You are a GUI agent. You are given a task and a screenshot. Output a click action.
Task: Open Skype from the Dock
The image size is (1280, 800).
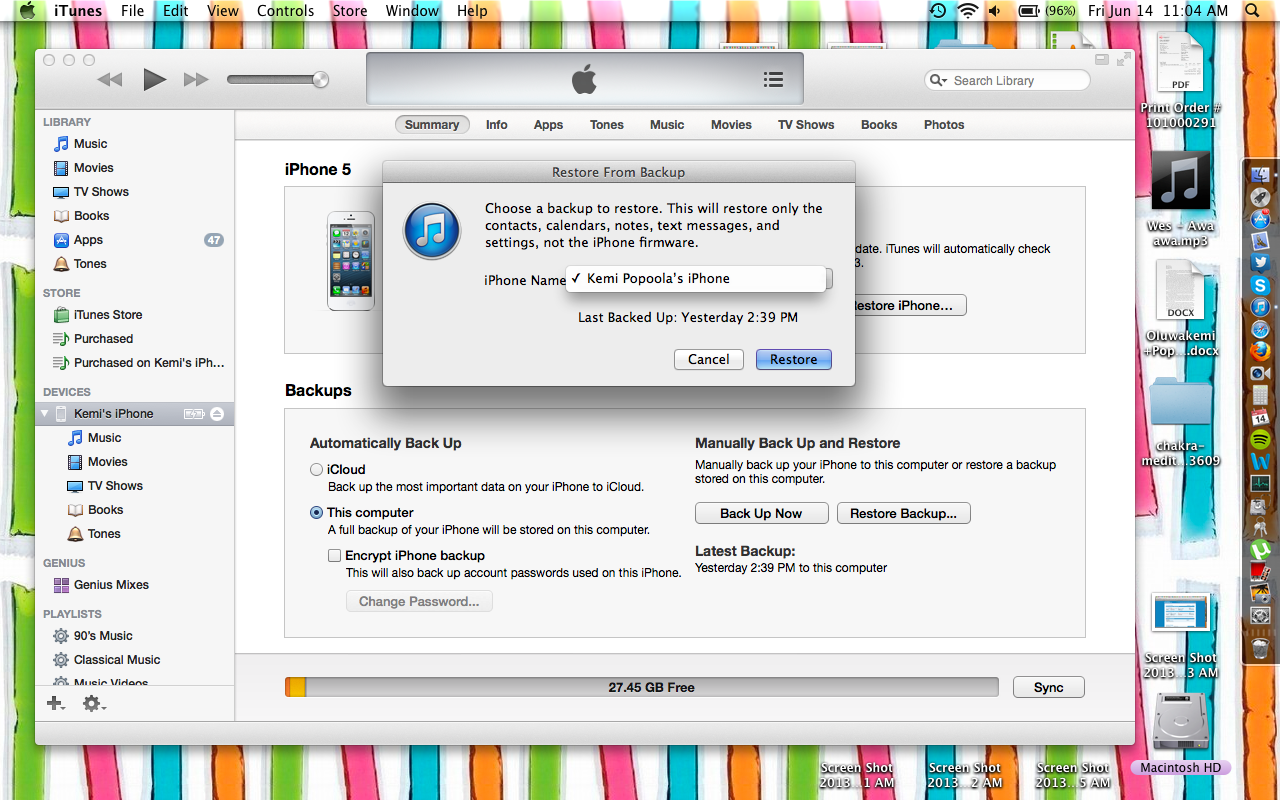(1260, 285)
